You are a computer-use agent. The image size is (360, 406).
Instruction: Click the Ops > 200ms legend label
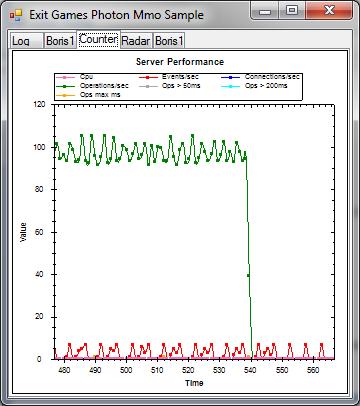click(x=266, y=86)
